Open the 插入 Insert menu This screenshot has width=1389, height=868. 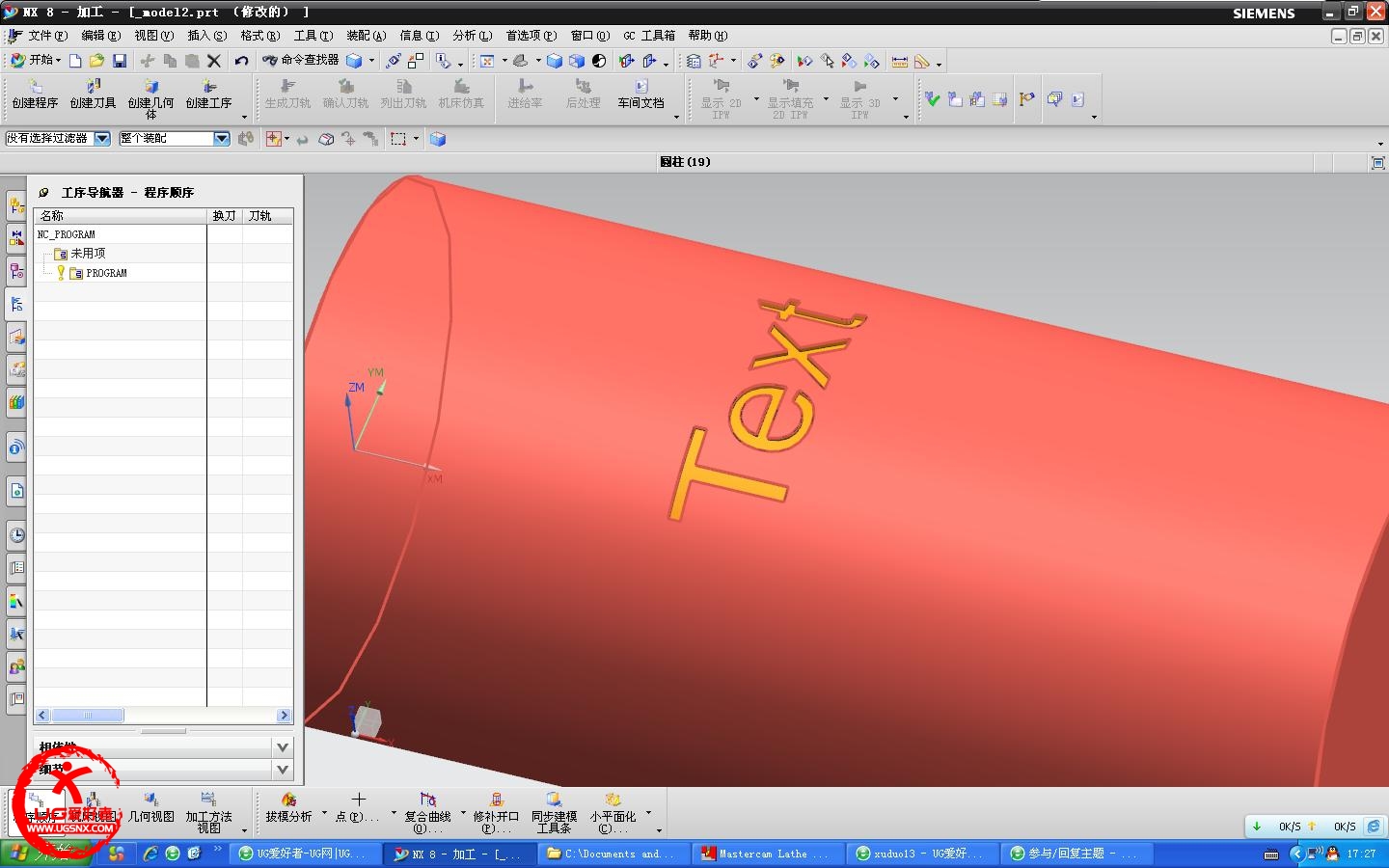tap(206, 36)
